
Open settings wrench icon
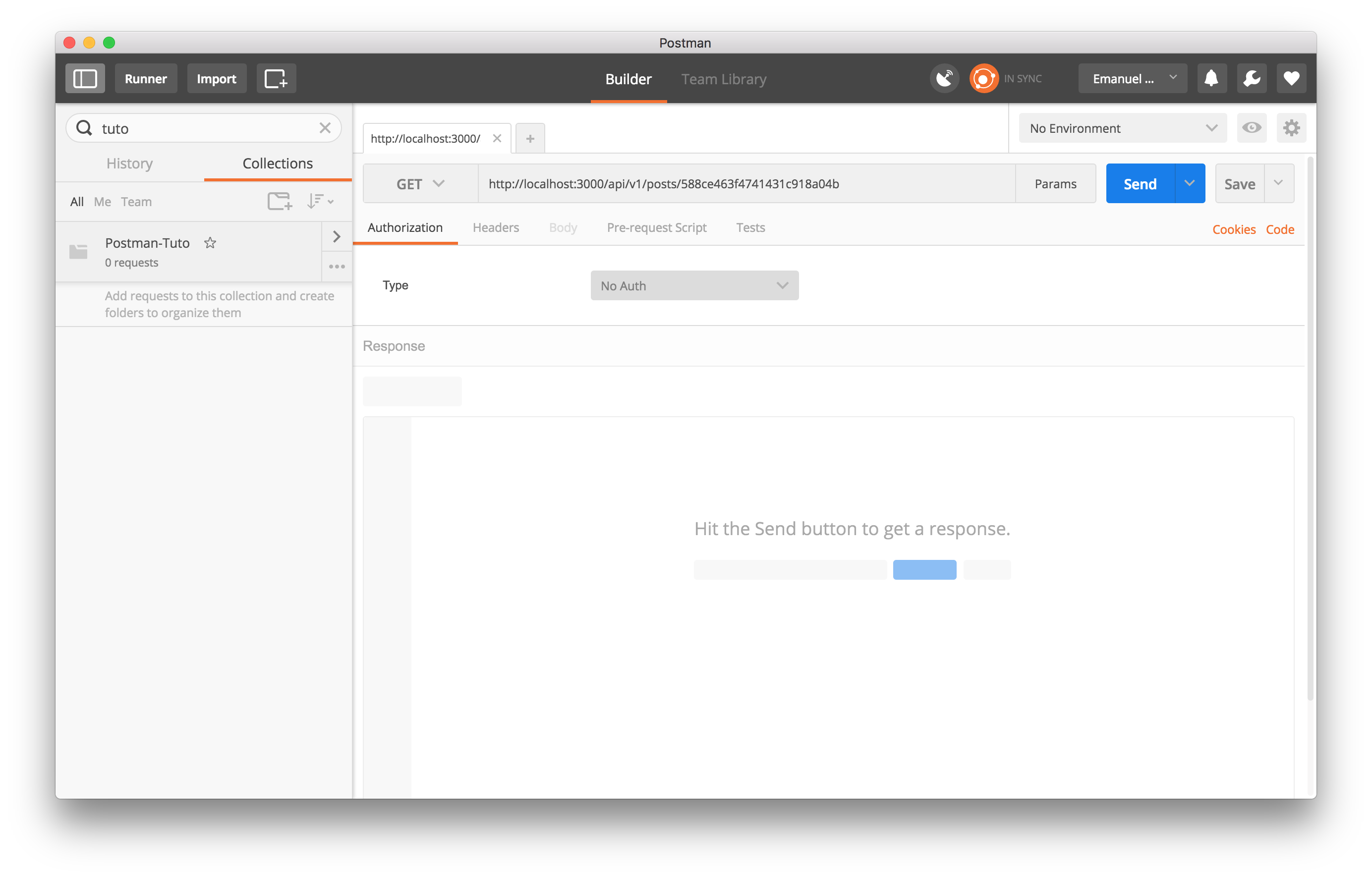click(1251, 78)
